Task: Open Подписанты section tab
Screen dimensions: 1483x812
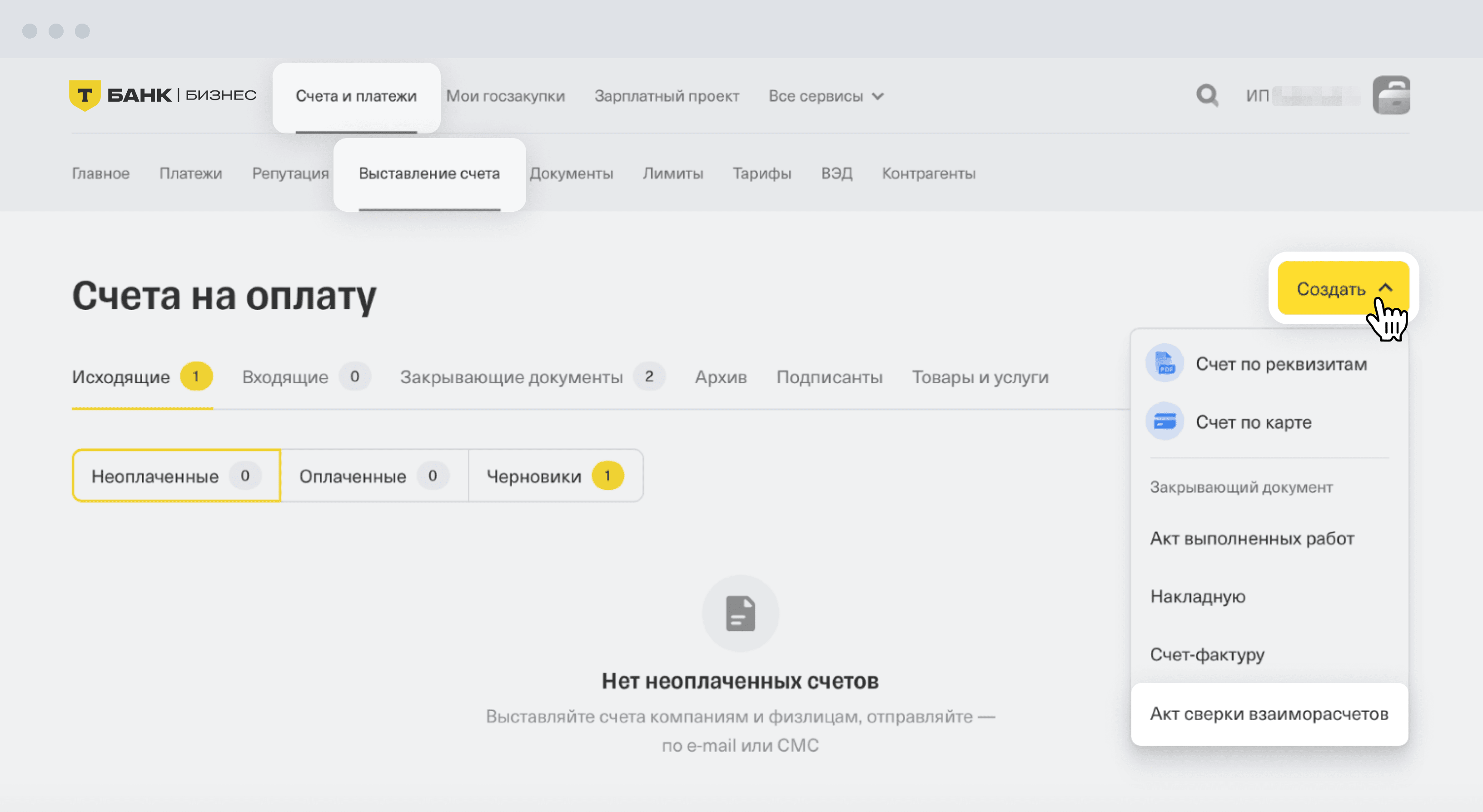Action: point(830,378)
